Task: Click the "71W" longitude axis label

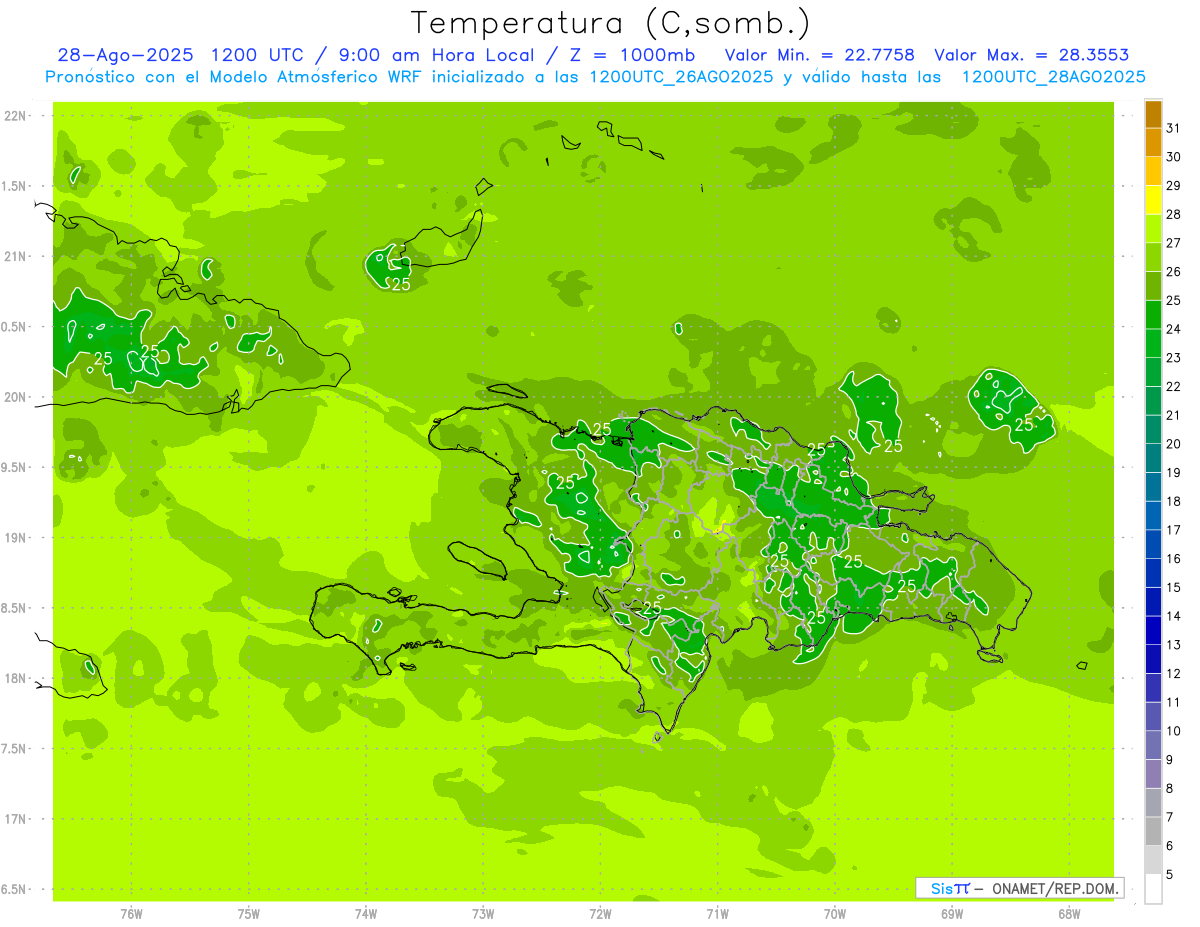Action: click(x=717, y=913)
